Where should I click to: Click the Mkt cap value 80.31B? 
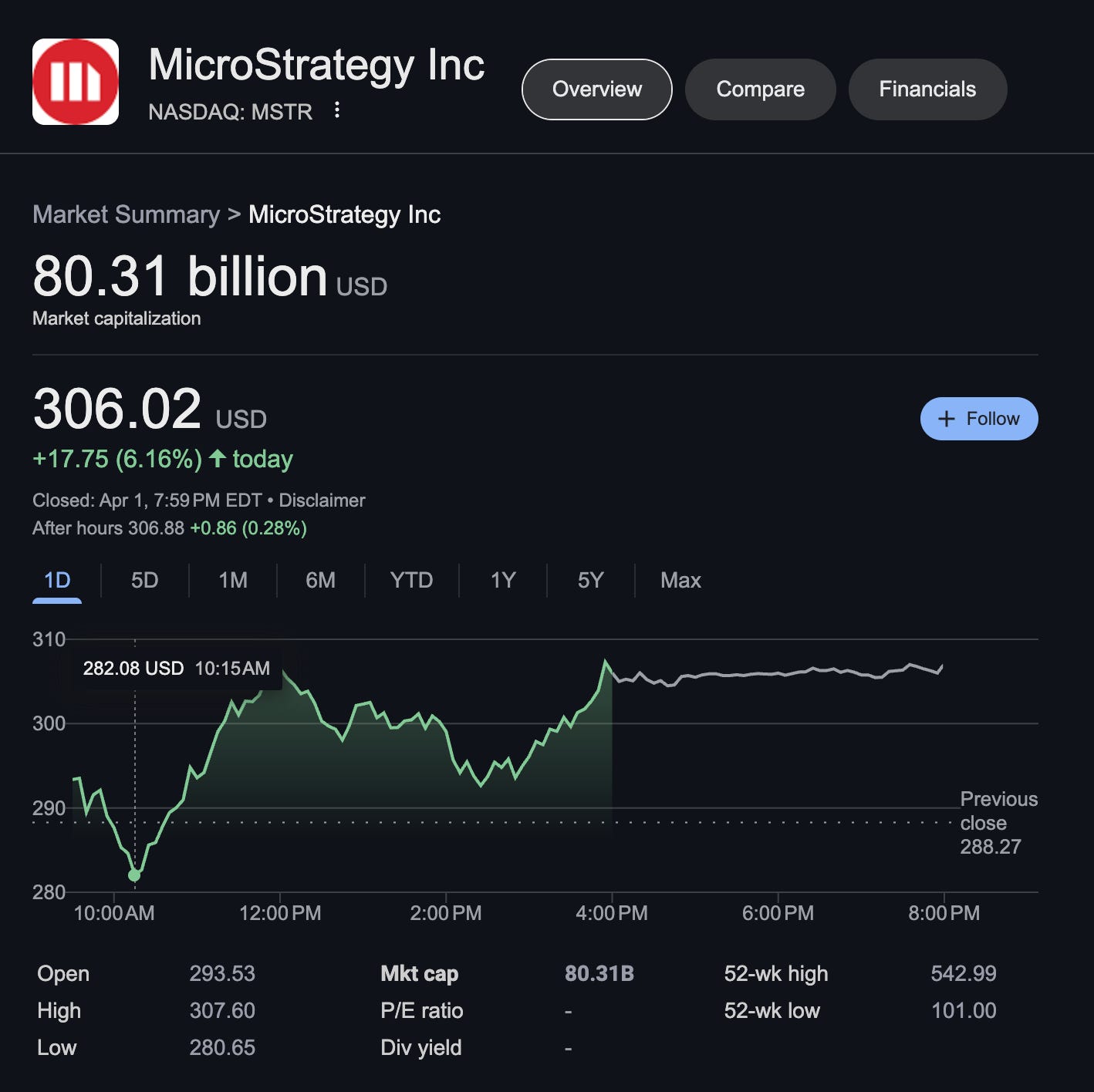pyautogui.click(x=599, y=974)
